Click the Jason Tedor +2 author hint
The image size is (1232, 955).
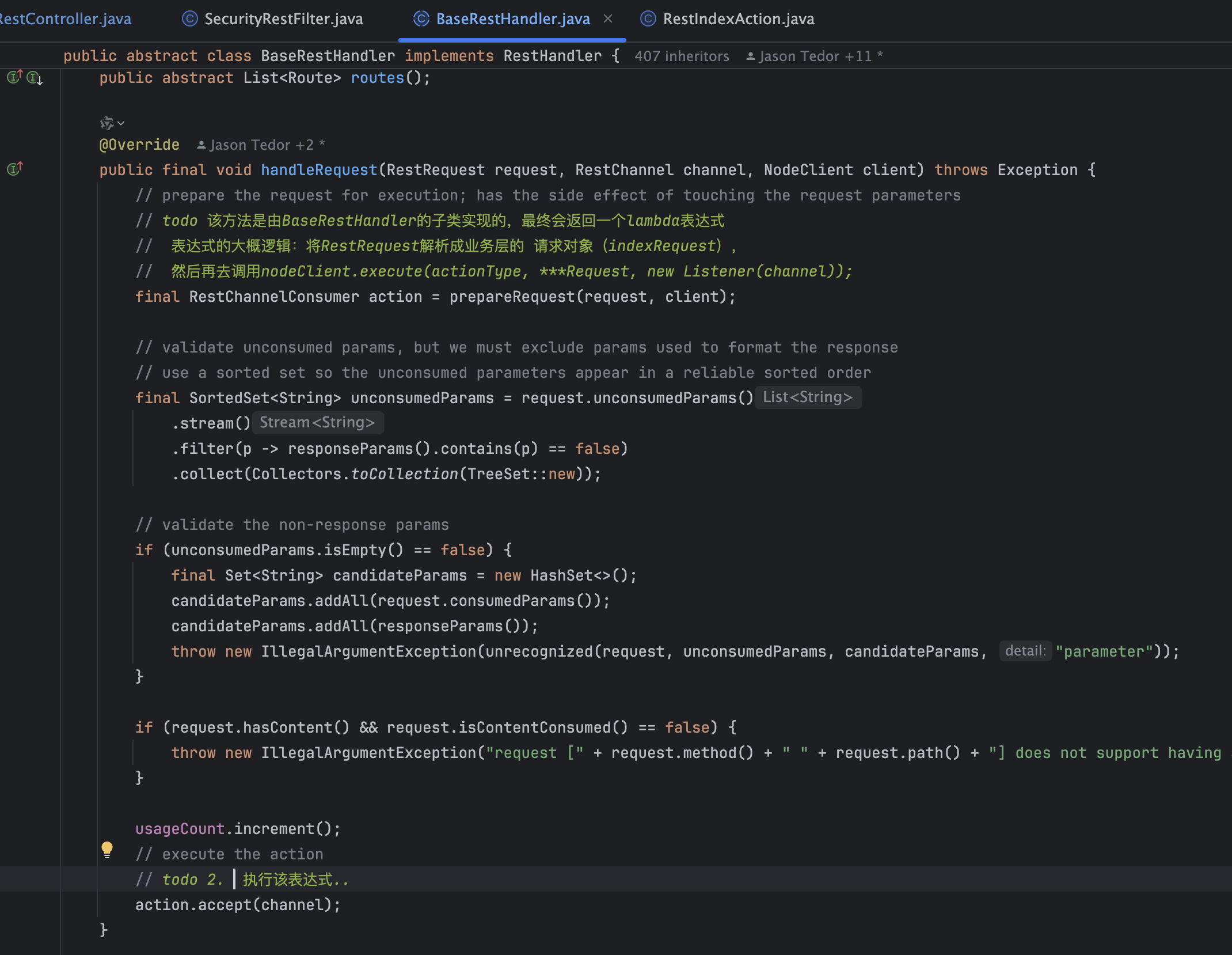tap(261, 145)
